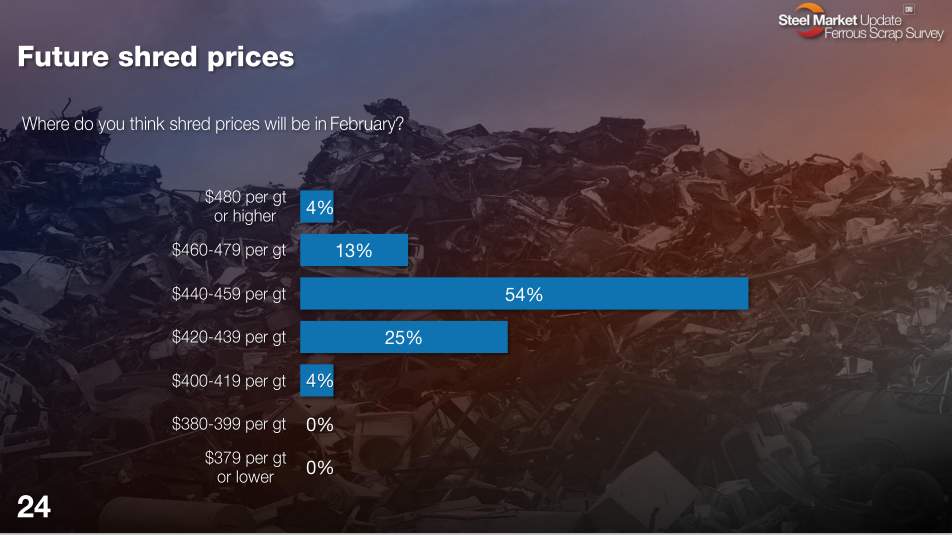The image size is (952, 535).
Task: Click the 0% value for $380-399
Action: click(x=320, y=424)
